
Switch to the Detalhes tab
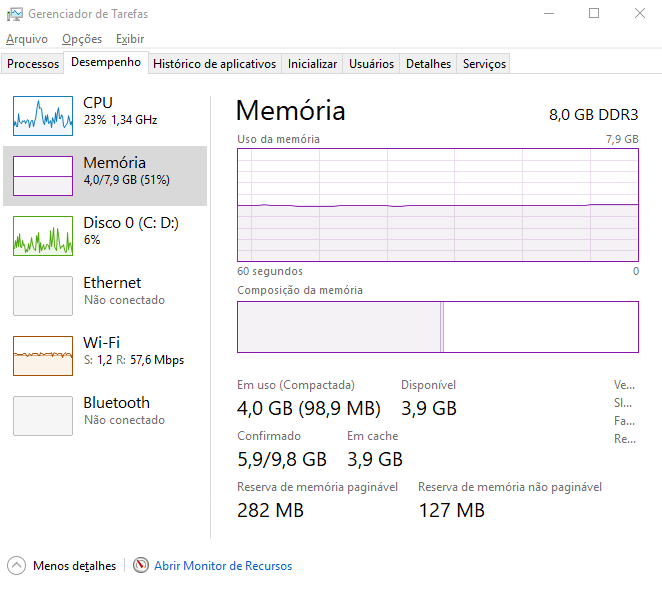tap(428, 64)
